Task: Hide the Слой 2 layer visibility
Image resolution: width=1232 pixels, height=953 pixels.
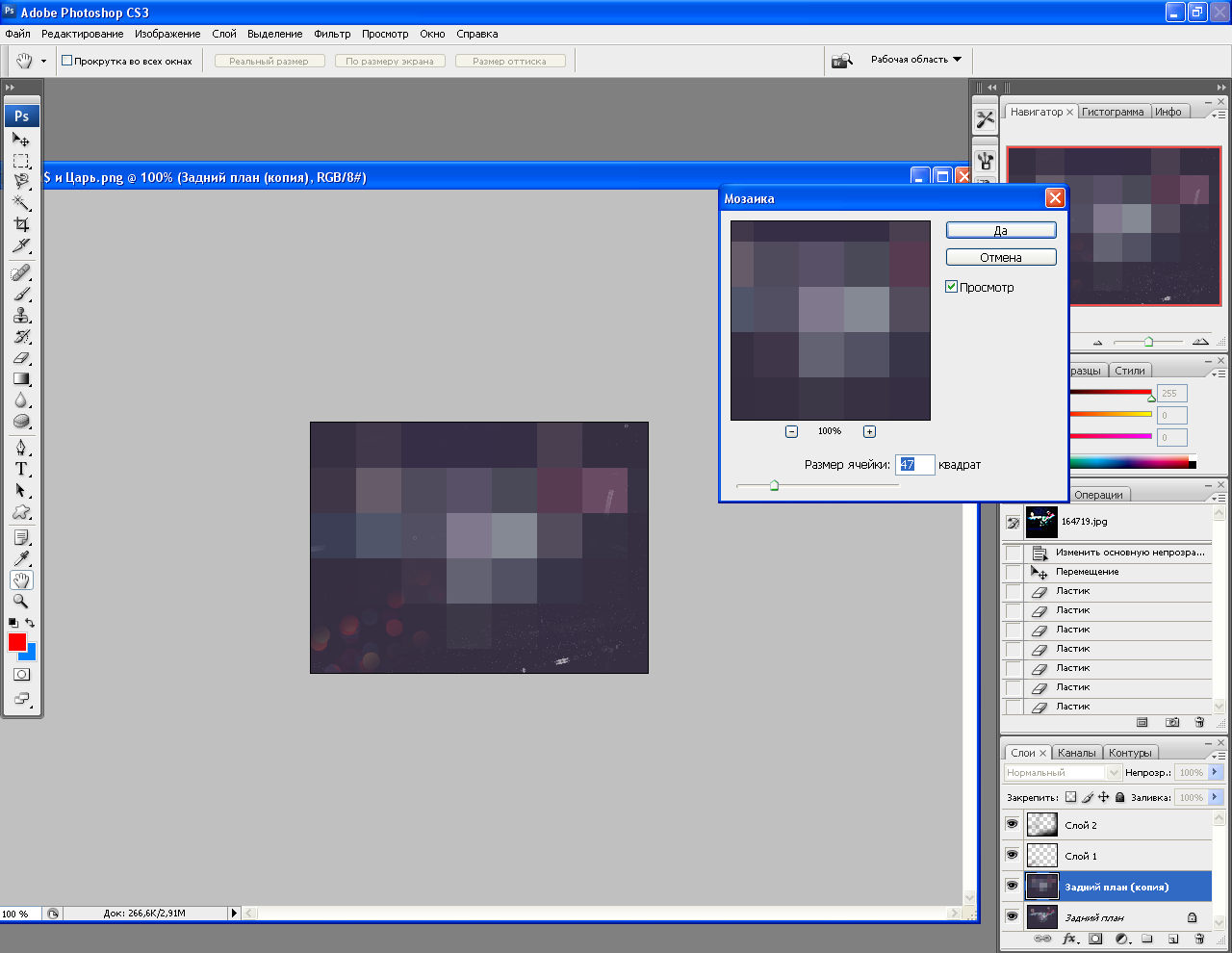Action: (x=1012, y=824)
